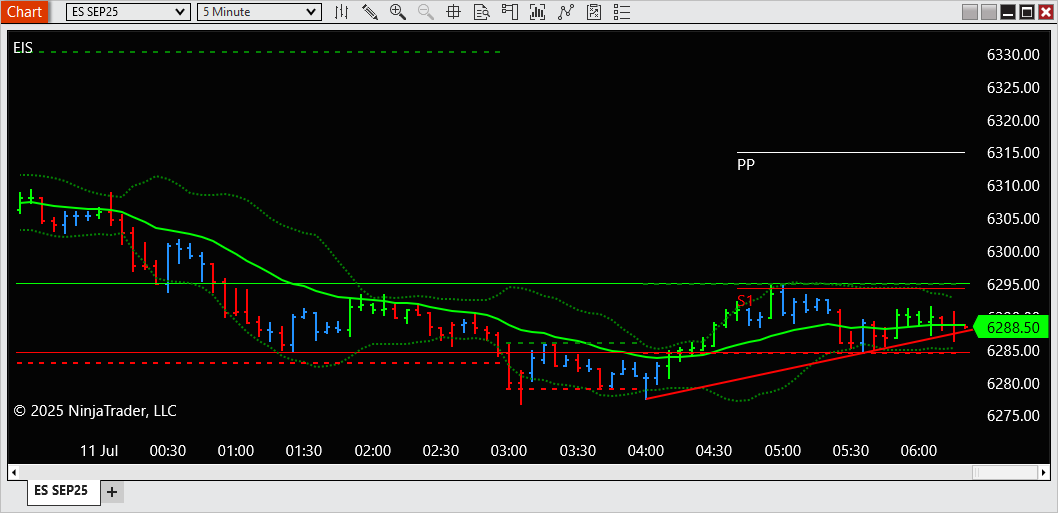This screenshot has width=1058, height=513.
Task: Click the 05:30 time axis label
Action: (x=851, y=450)
